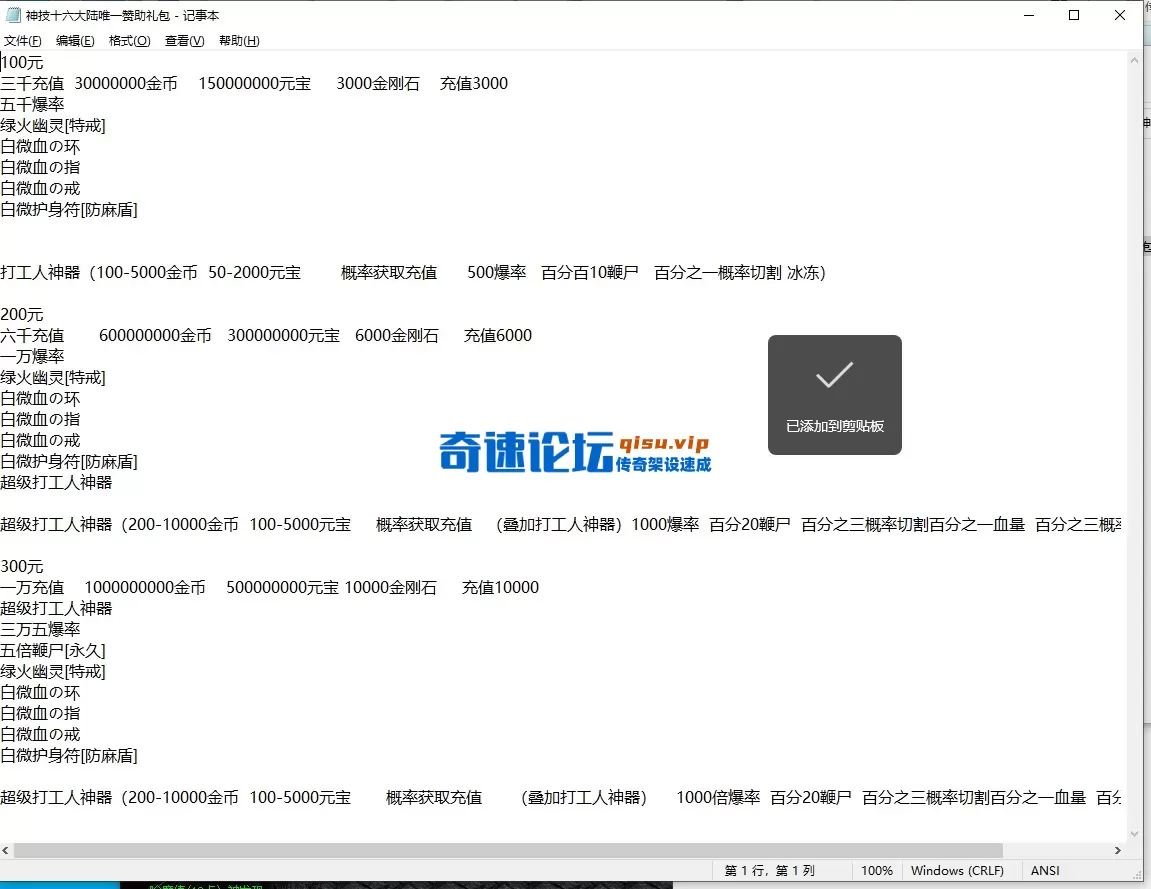Click the ANSI encoding status entry

click(x=1045, y=871)
